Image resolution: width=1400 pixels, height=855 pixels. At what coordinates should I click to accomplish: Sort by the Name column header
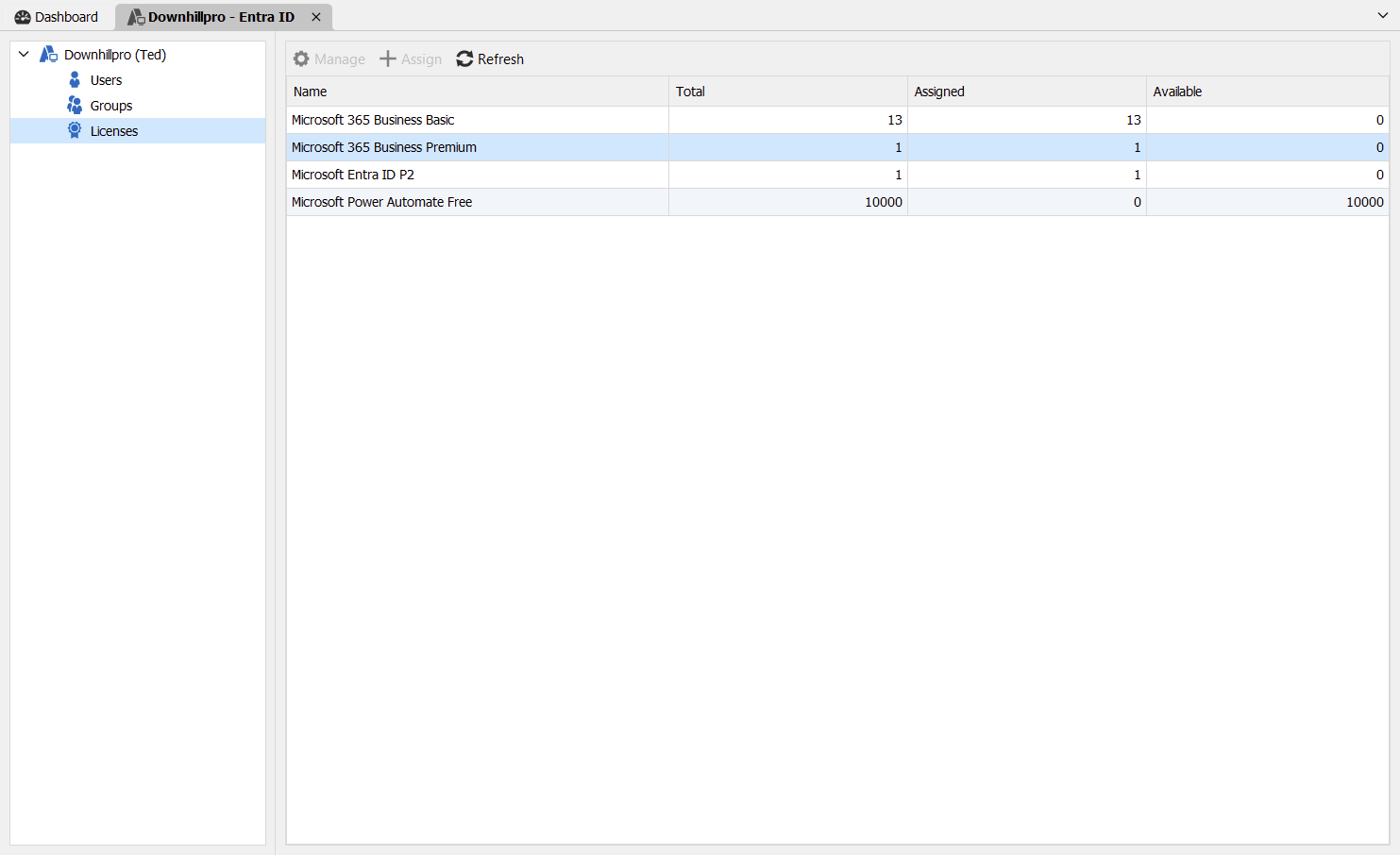click(478, 92)
